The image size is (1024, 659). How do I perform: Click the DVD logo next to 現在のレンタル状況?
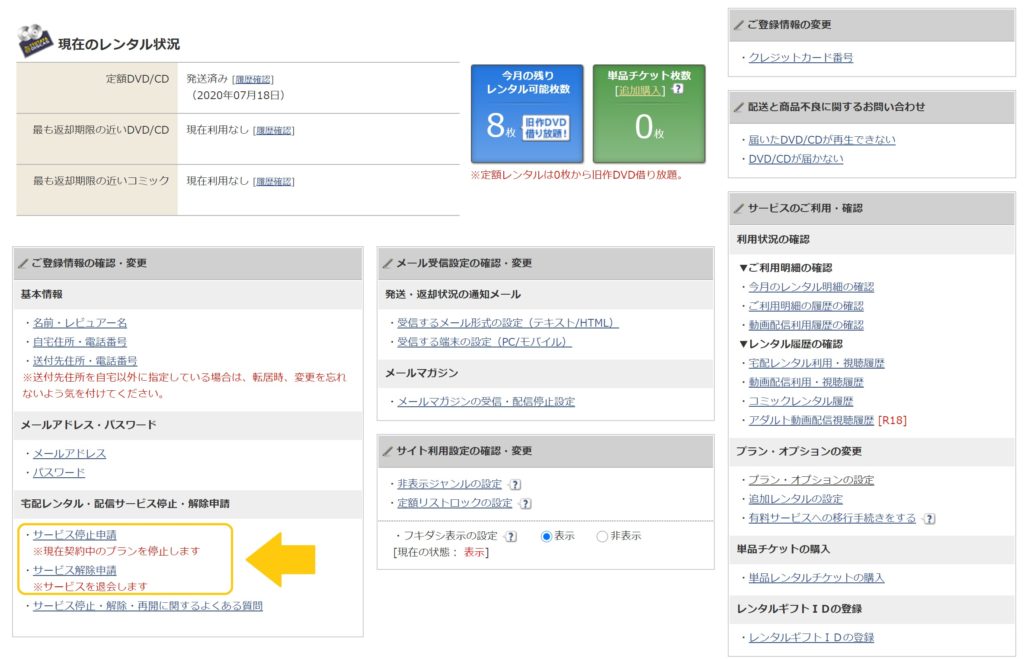pos(34,40)
